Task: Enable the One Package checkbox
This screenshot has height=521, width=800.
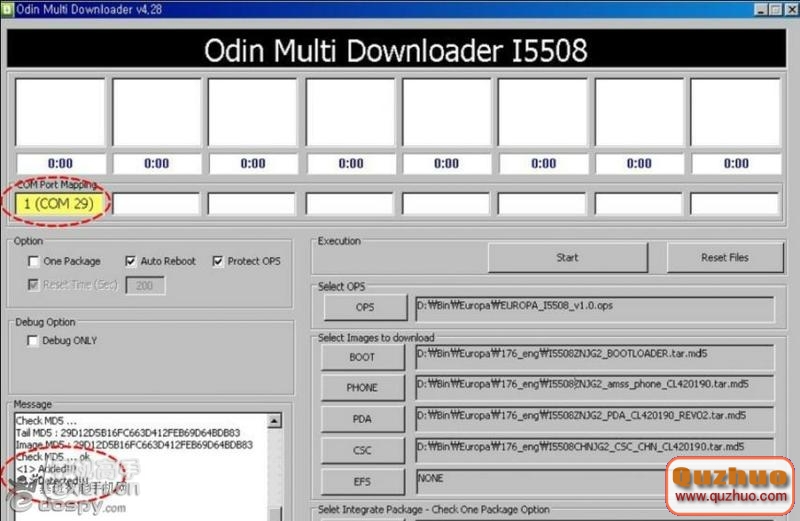Action: click(x=34, y=262)
